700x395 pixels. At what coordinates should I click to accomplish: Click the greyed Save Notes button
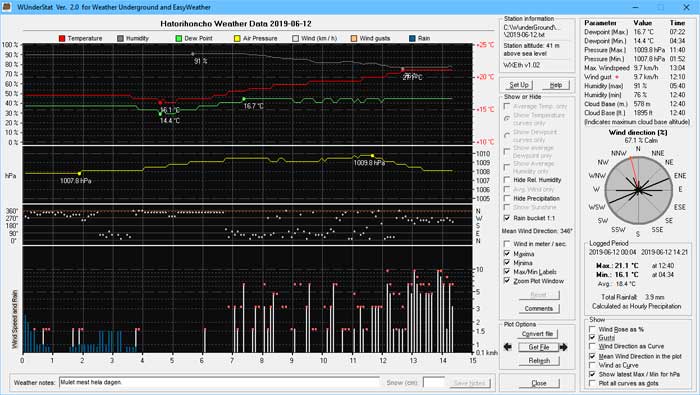(469, 383)
